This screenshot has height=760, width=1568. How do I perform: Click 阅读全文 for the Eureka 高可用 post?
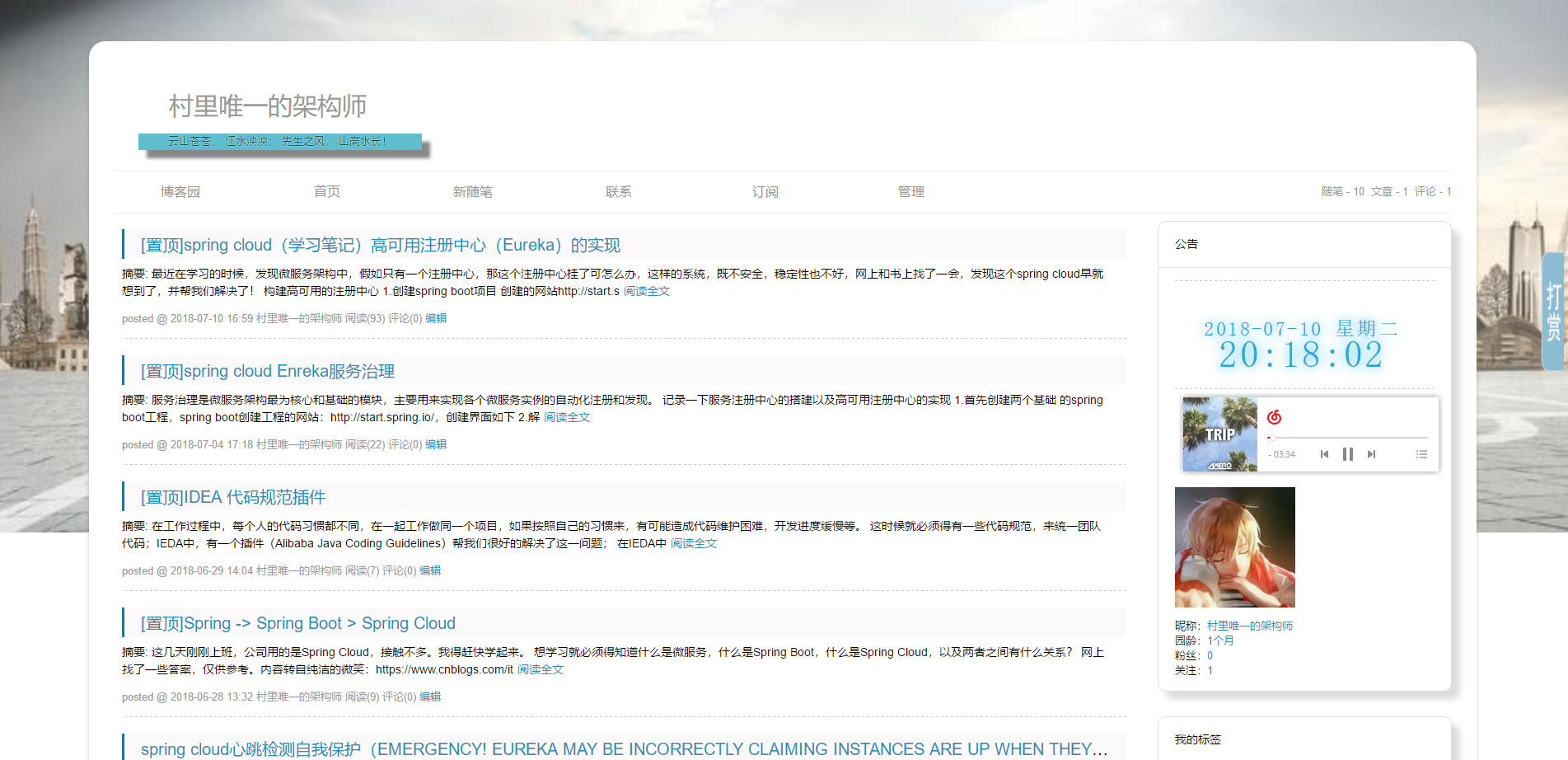[x=647, y=291]
